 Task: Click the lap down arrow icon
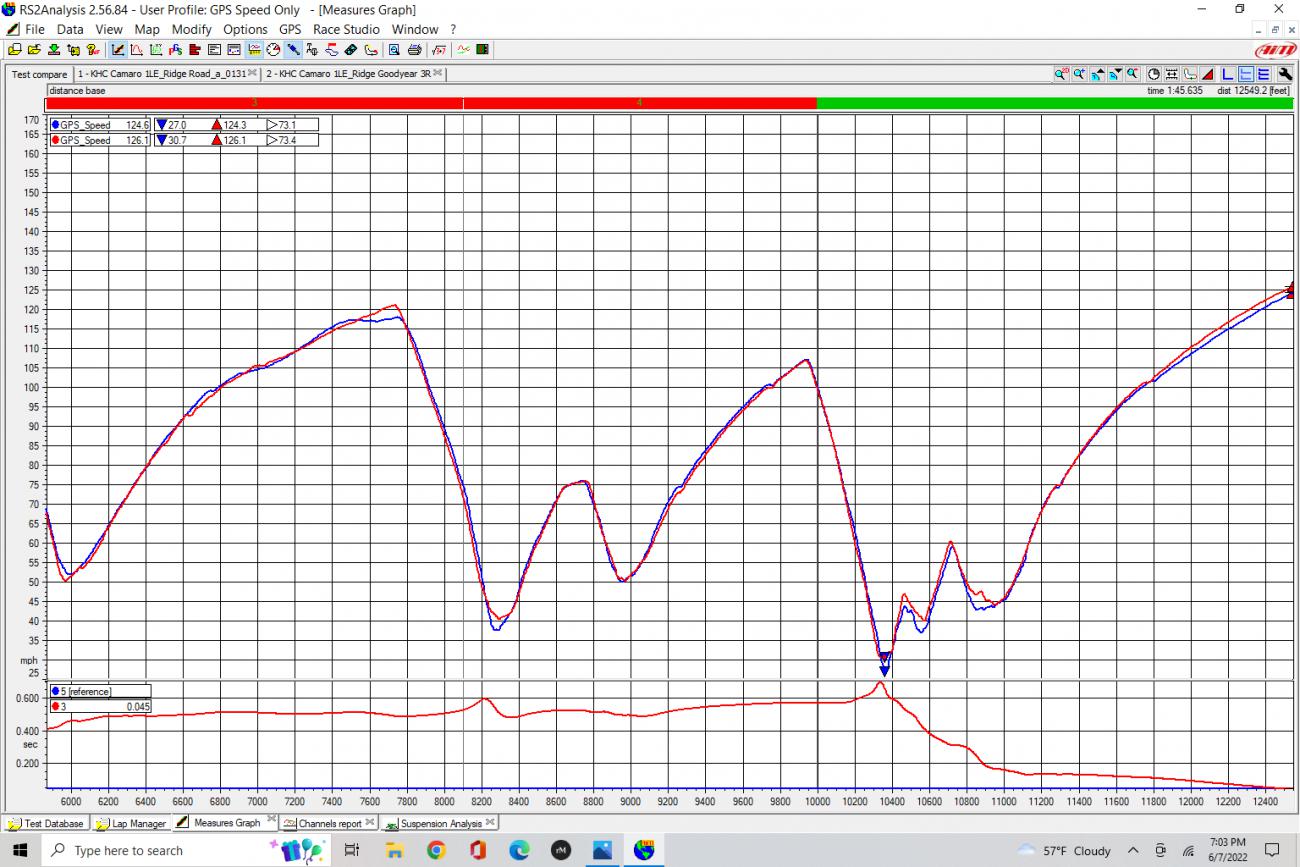coord(1115,74)
